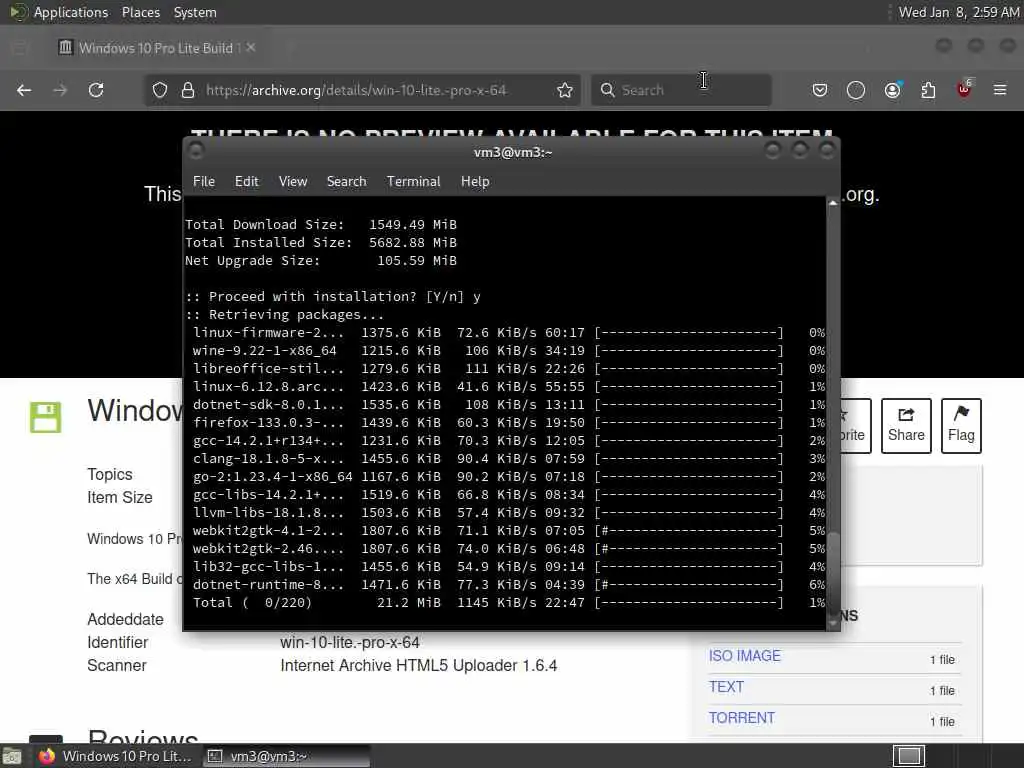Open the extensions puzzle icon

[x=928, y=90]
